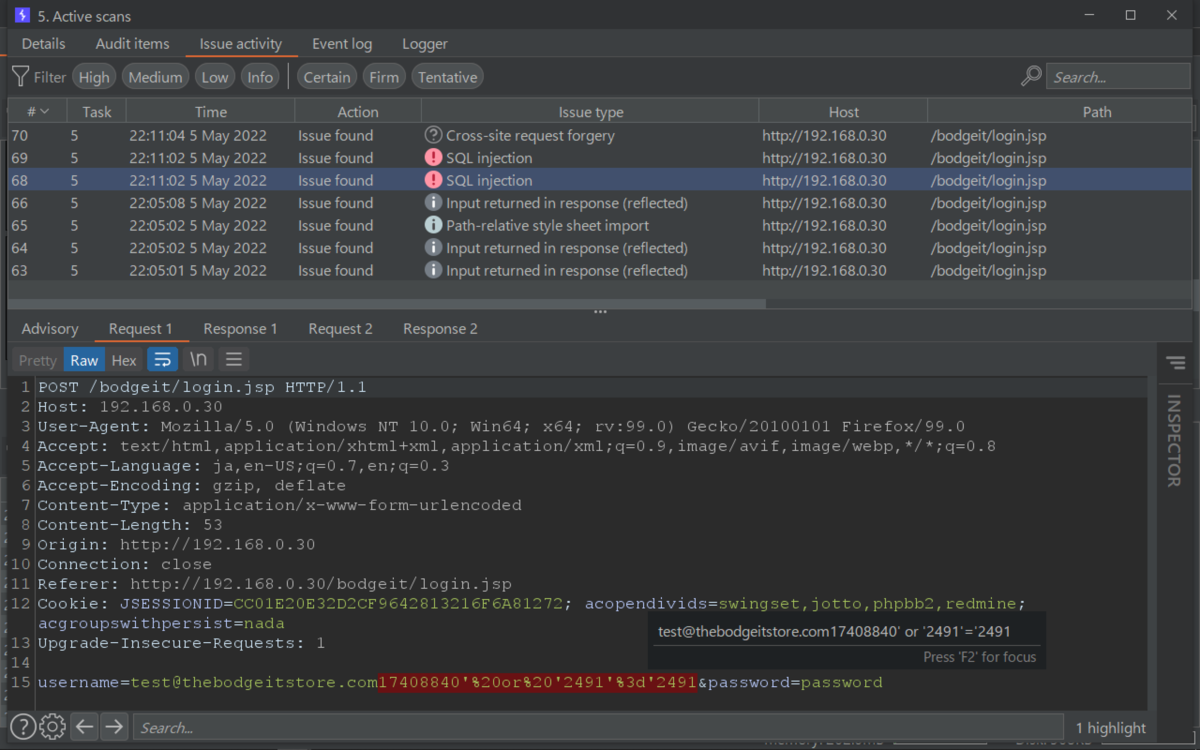Sort by the # column header arrow
Viewport: 1200px width, 750px height.
(46, 112)
